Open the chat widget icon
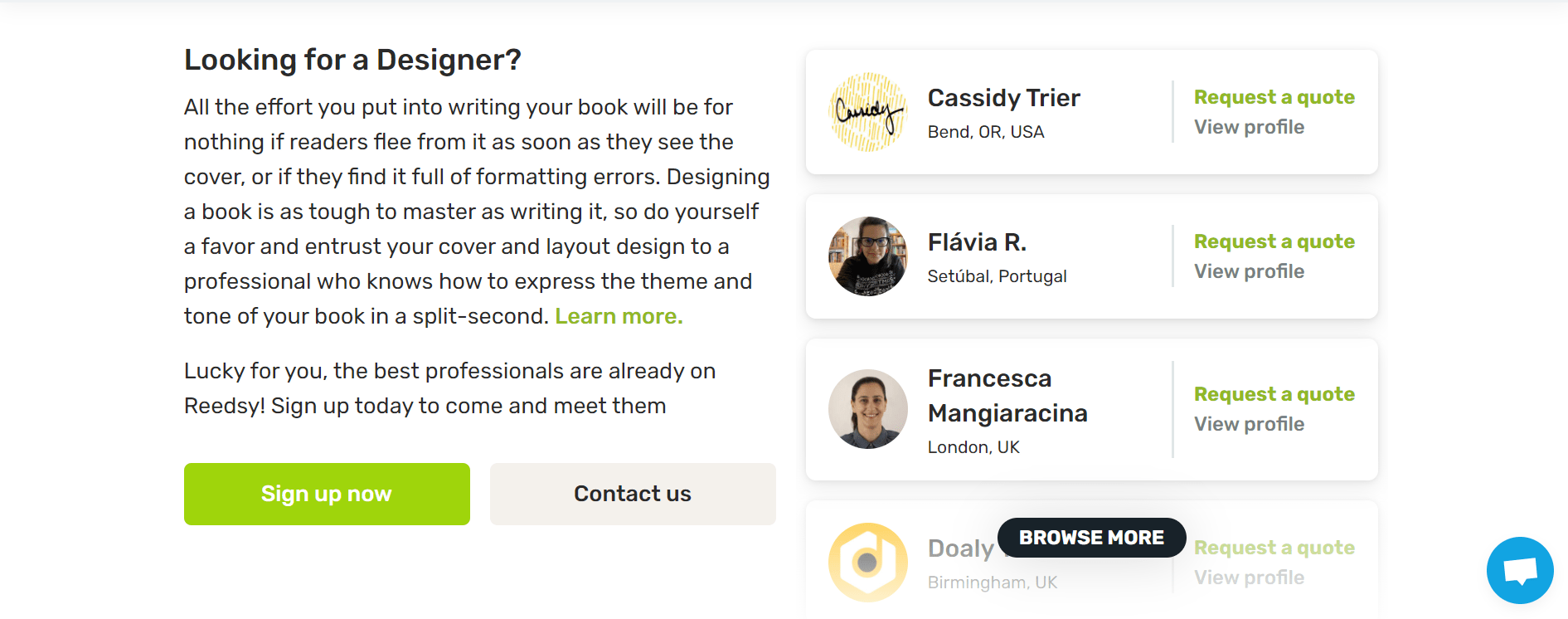This screenshot has width=1568, height=619. (1520, 570)
